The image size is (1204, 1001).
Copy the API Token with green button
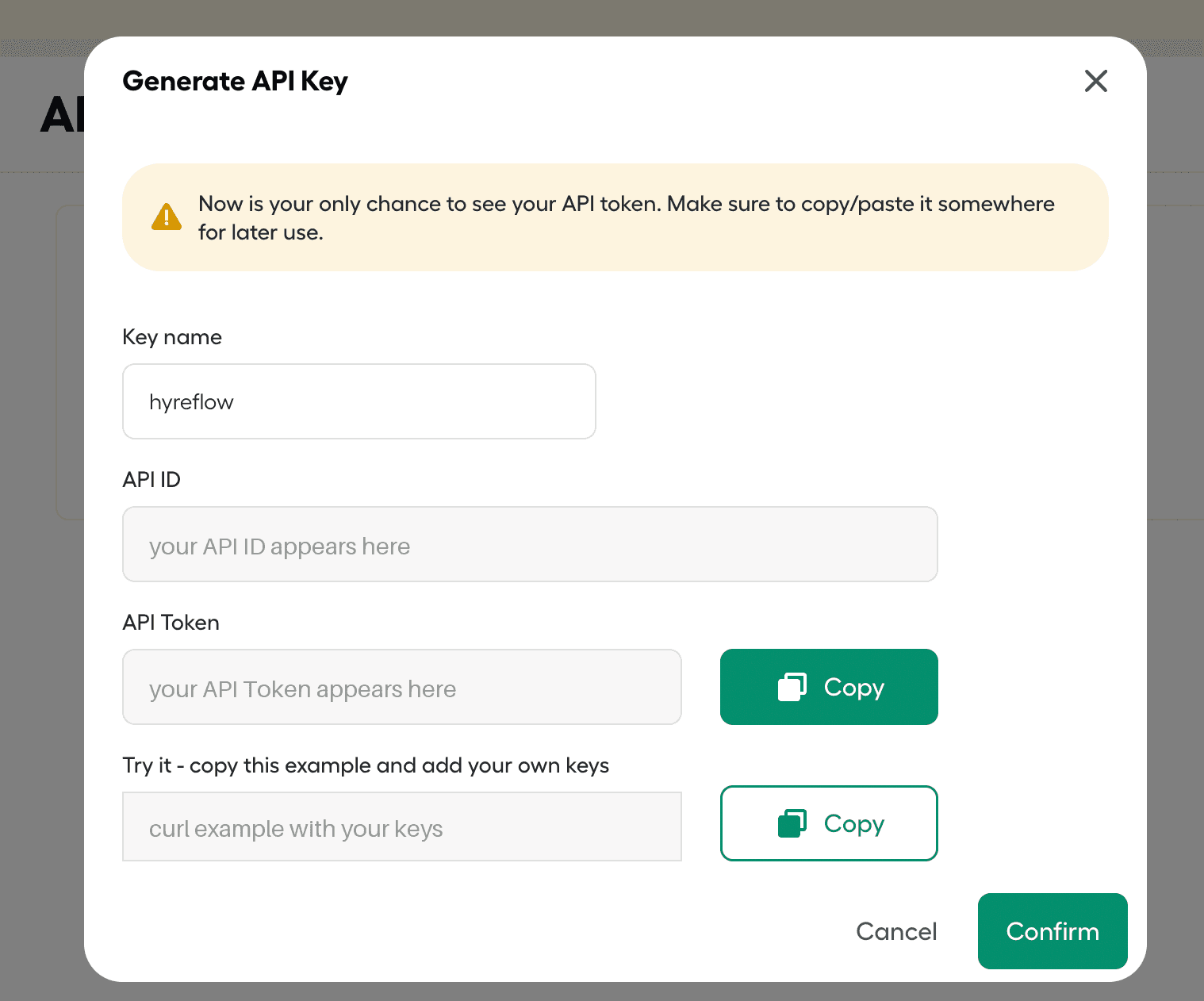pos(829,687)
